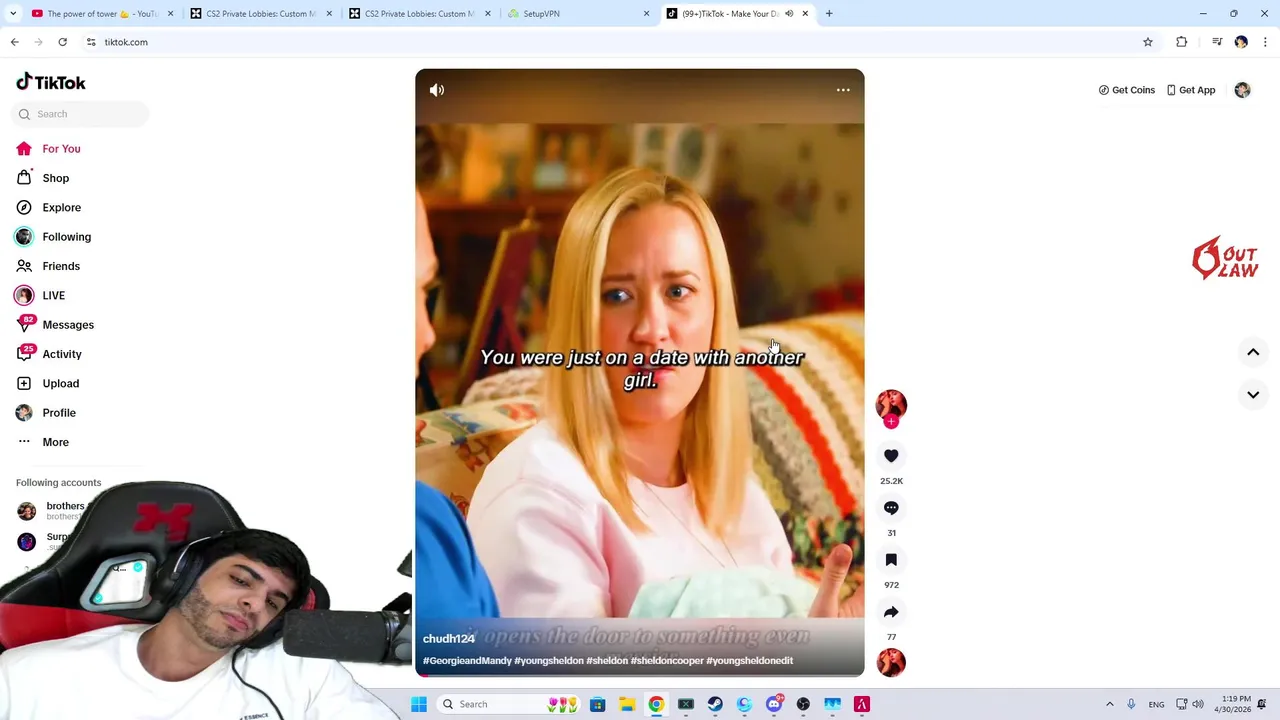
Task: Mute the TikTok tab via its speaker icon
Action: tap(789, 14)
